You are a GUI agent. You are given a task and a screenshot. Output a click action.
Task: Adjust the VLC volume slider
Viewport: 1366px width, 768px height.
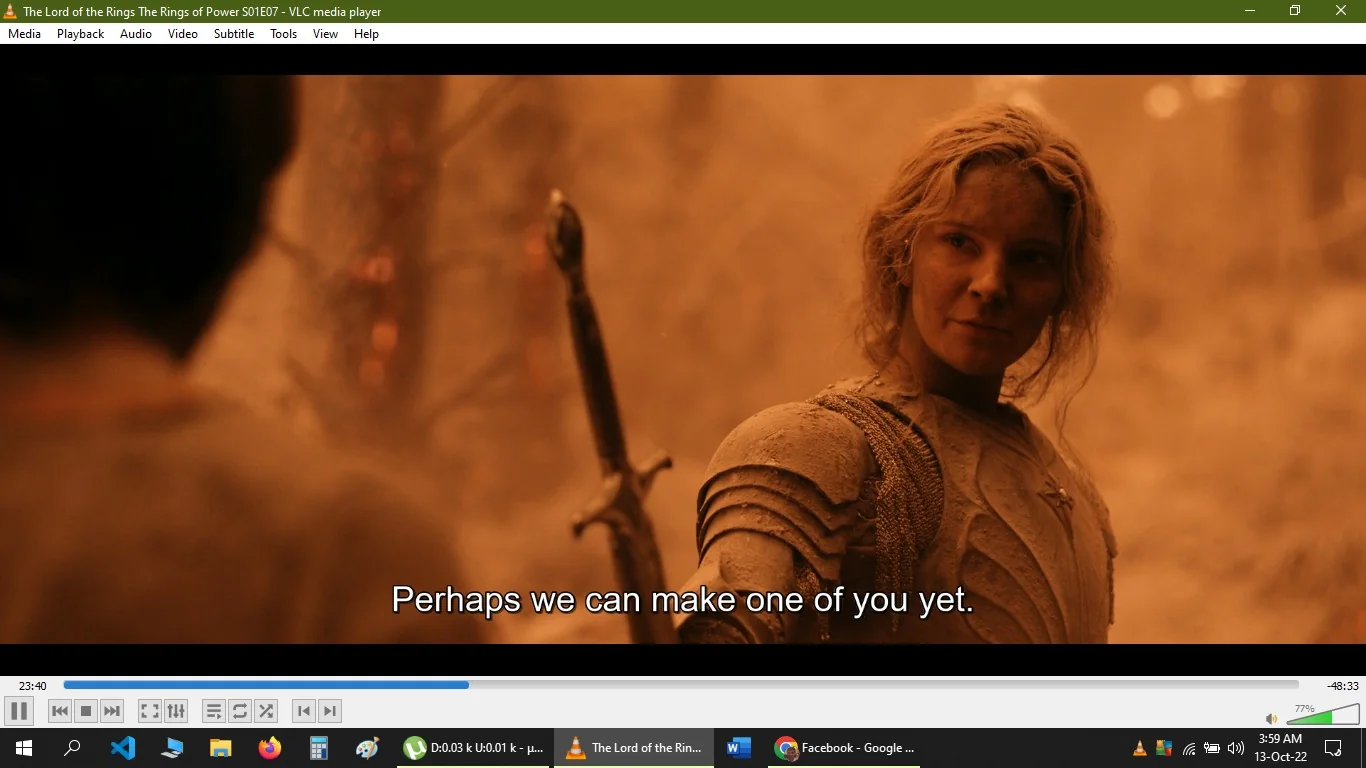[1323, 714]
